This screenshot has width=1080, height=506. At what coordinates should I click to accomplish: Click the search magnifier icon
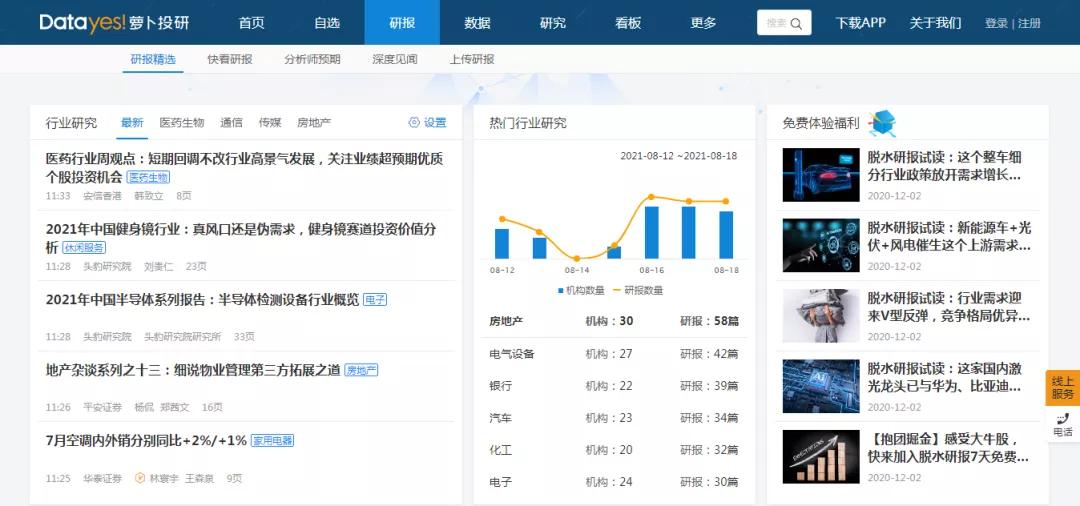coord(796,23)
